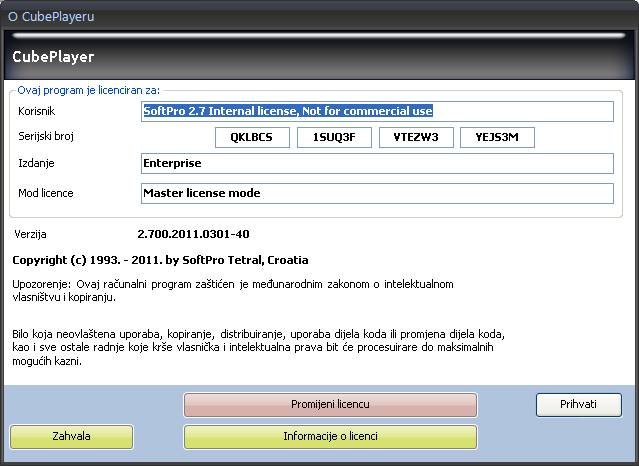Image resolution: width=639 pixels, height=466 pixels.
Task: Click serial number box 1SUQ3F
Action: click(334, 137)
